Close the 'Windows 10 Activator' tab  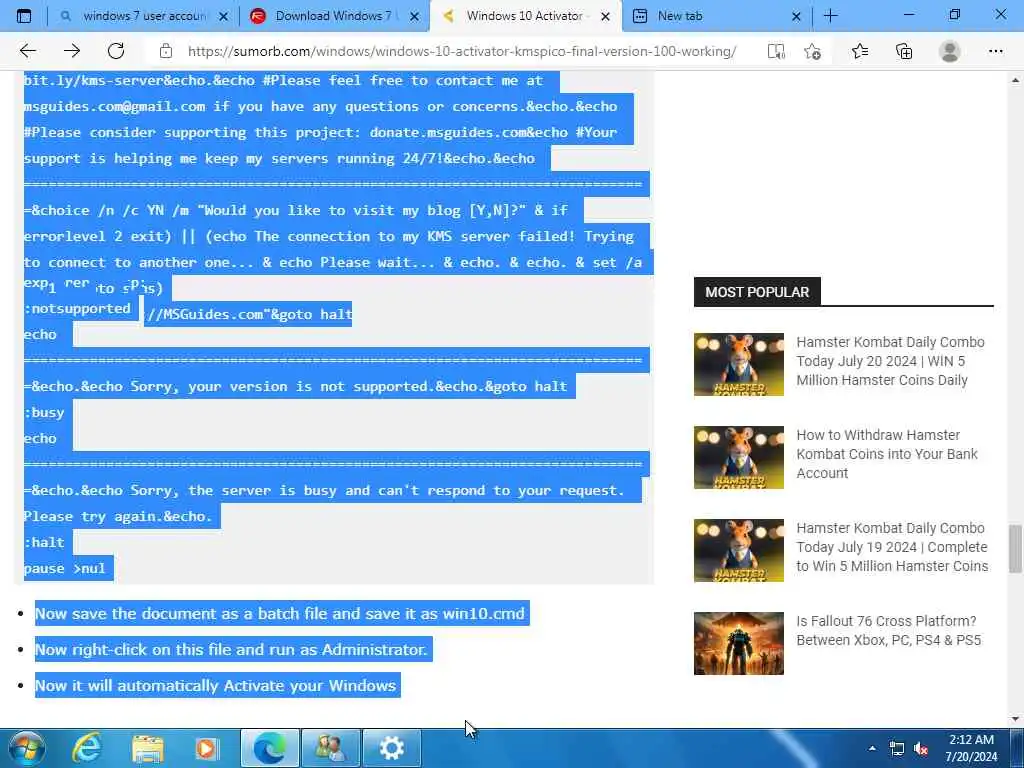605,16
